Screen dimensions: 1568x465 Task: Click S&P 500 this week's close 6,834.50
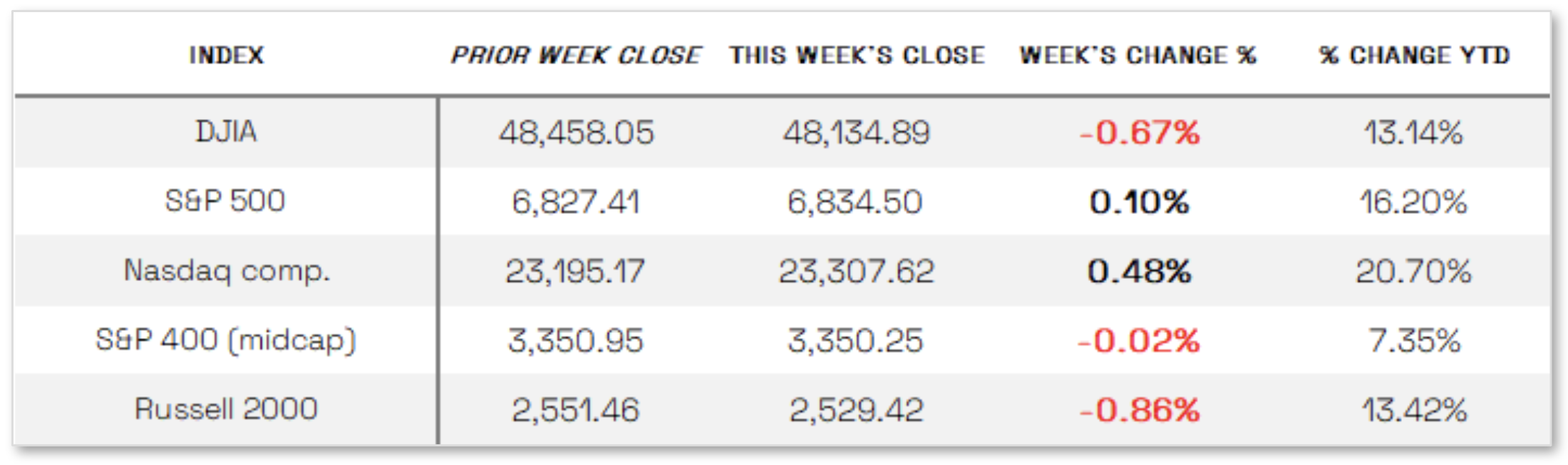(855, 202)
